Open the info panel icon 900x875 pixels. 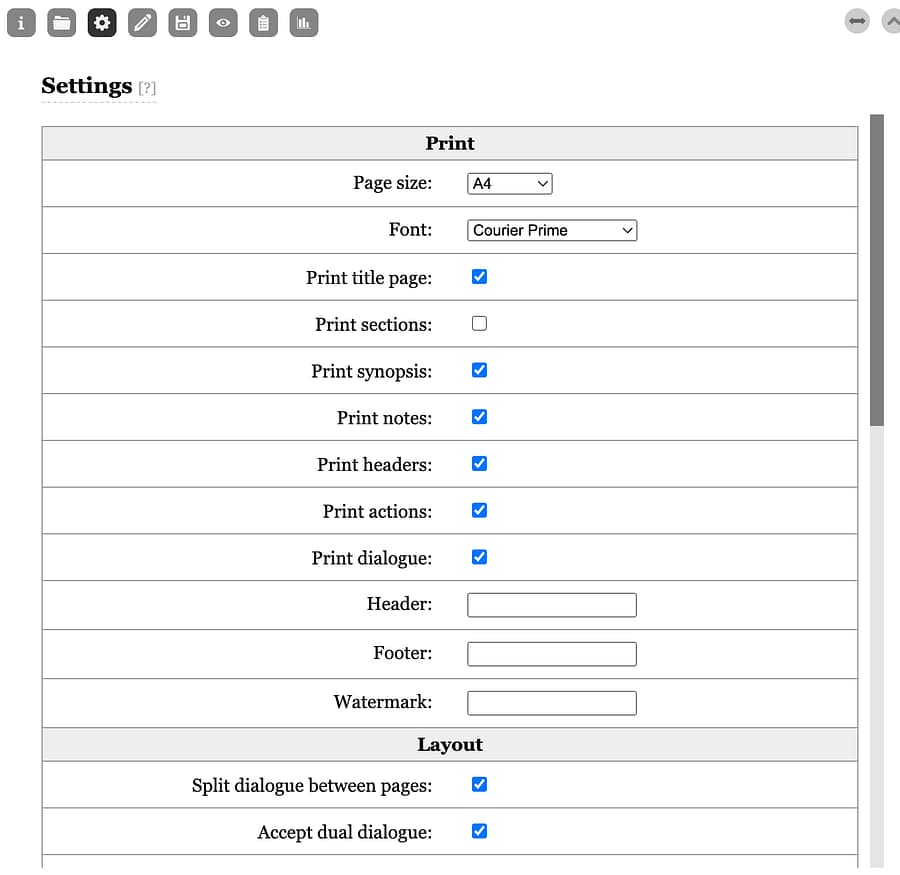point(21,22)
